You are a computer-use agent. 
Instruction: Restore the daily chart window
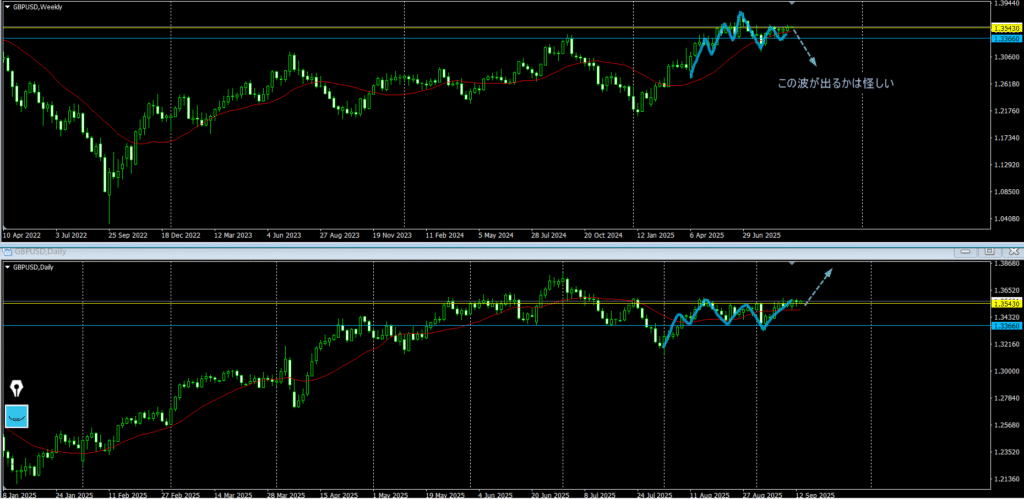pyautogui.click(x=988, y=250)
